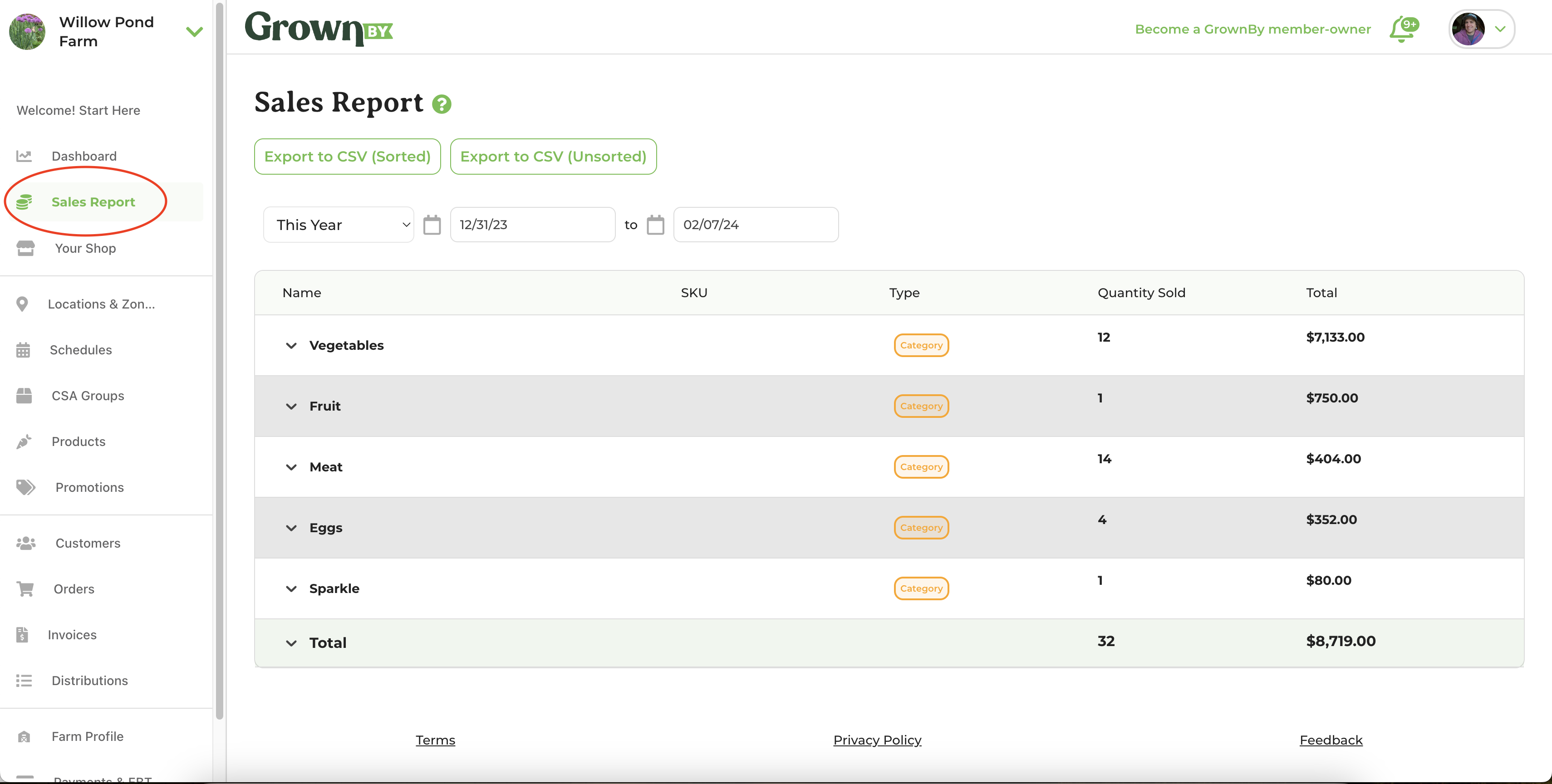The width and height of the screenshot is (1552, 784).
Task: Open the This Year date range dropdown
Action: (339, 225)
